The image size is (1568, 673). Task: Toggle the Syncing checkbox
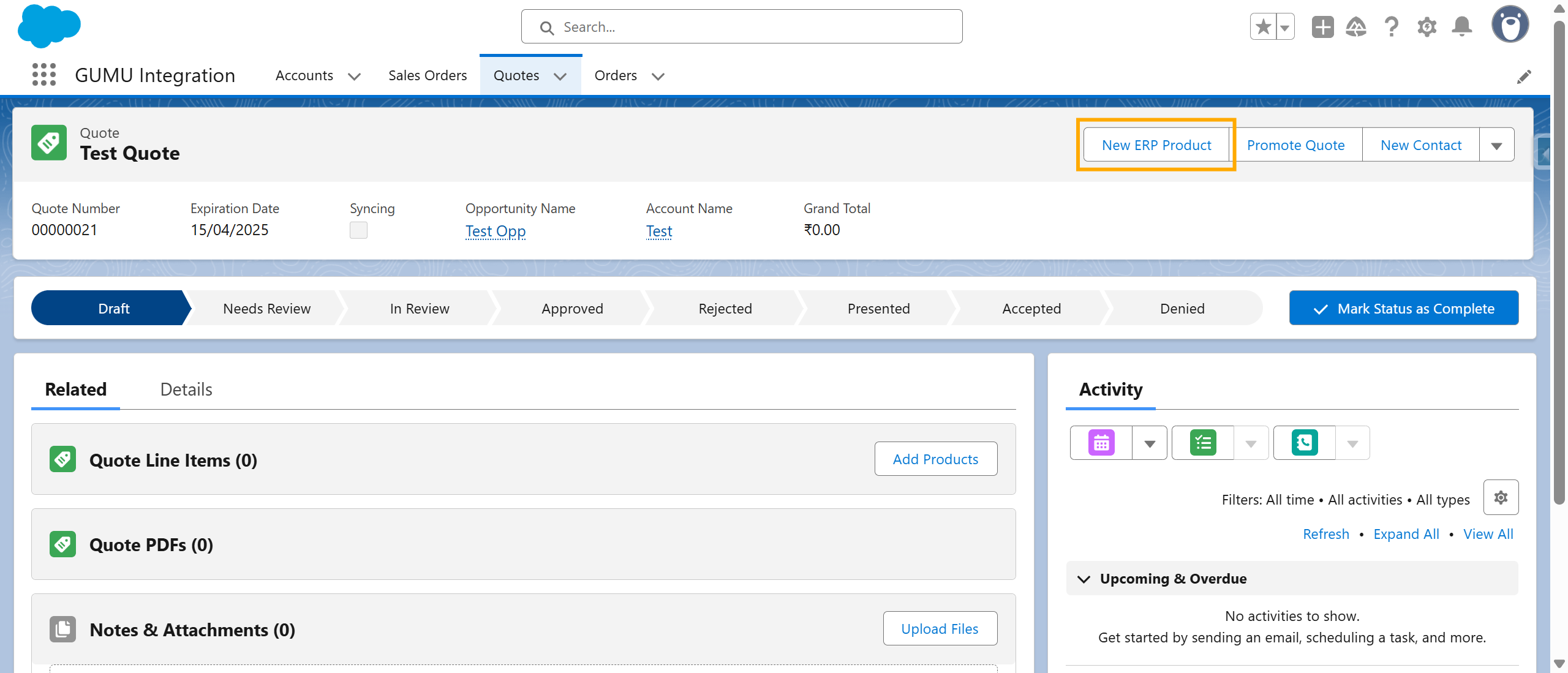click(358, 230)
